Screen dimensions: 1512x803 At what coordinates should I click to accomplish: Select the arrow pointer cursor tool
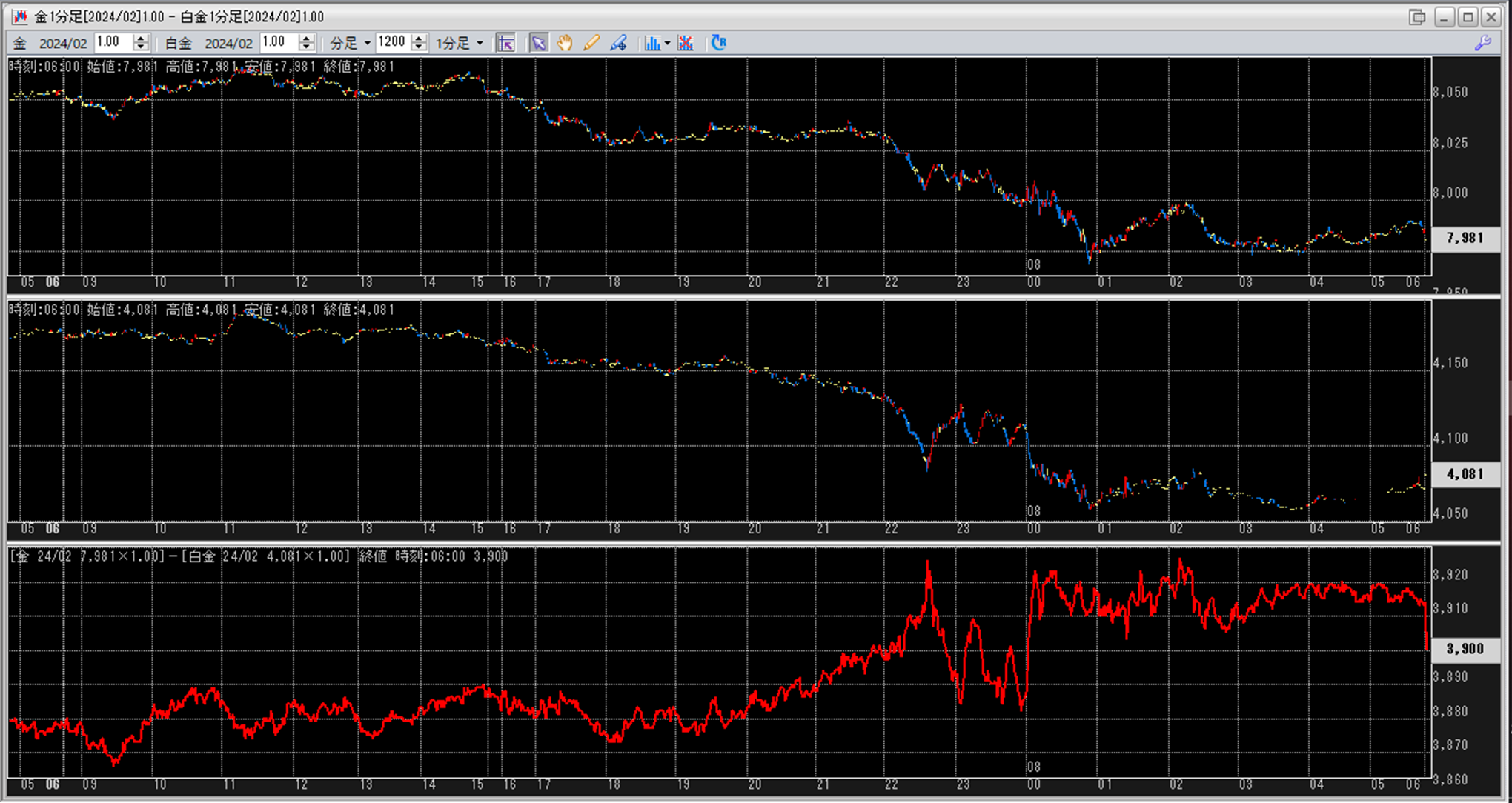point(538,43)
